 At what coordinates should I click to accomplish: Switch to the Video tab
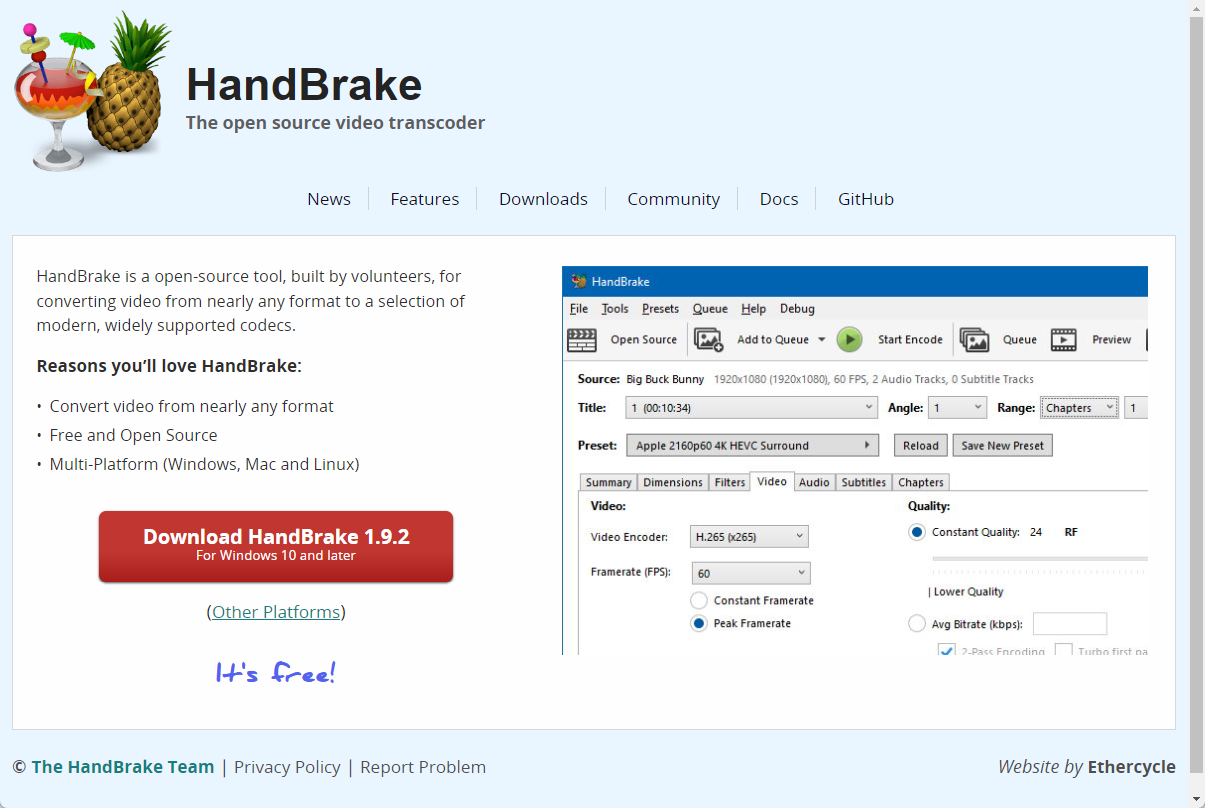point(772,481)
